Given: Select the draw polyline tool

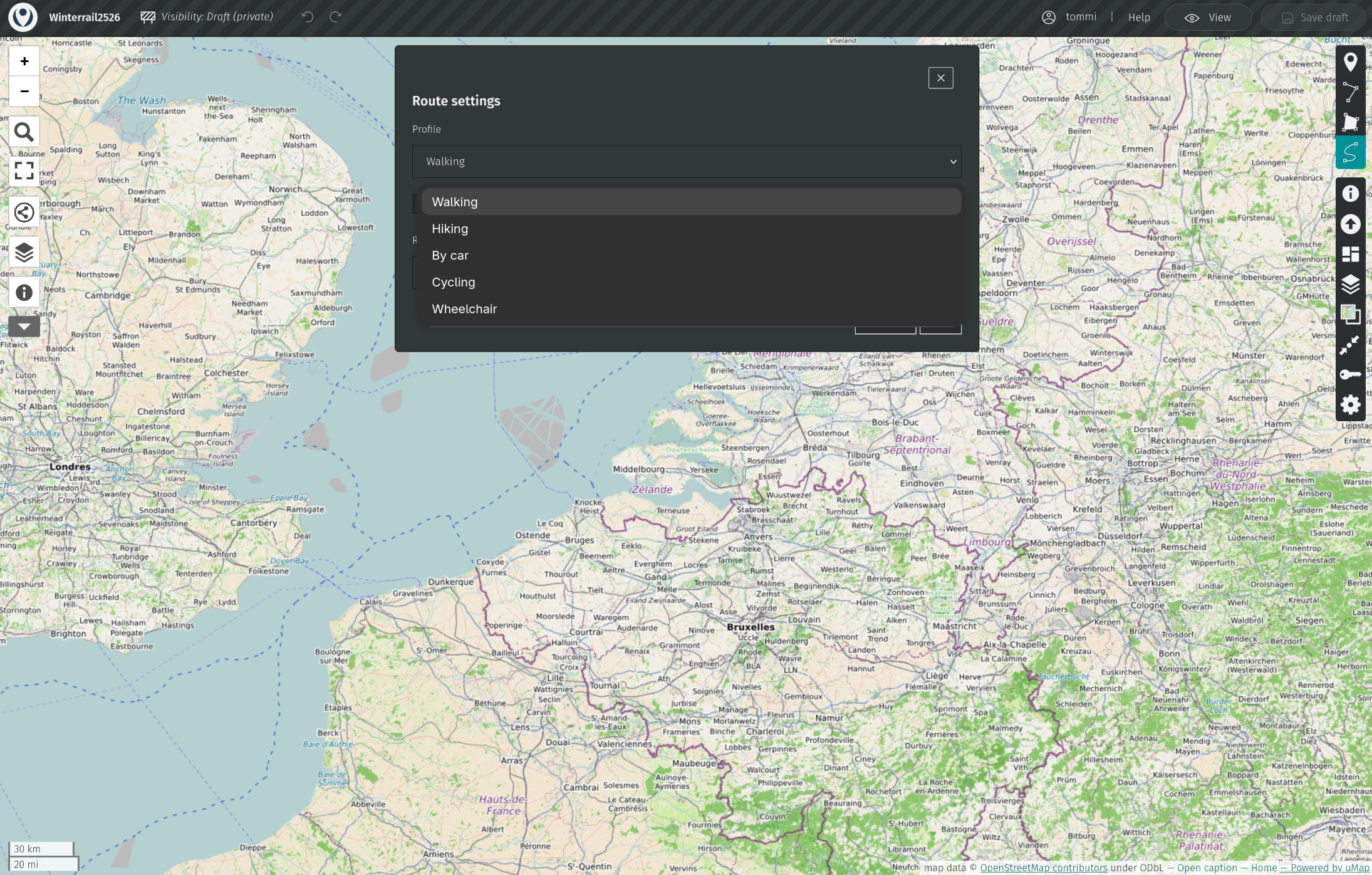Looking at the screenshot, I should tap(1350, 92).
